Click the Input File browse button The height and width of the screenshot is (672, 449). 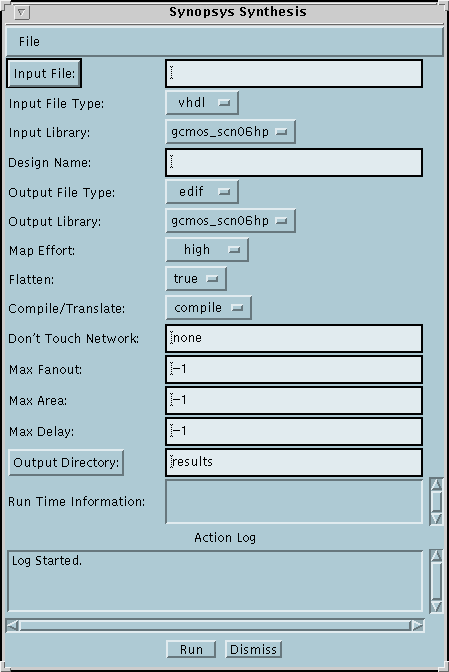coord(44,73)
